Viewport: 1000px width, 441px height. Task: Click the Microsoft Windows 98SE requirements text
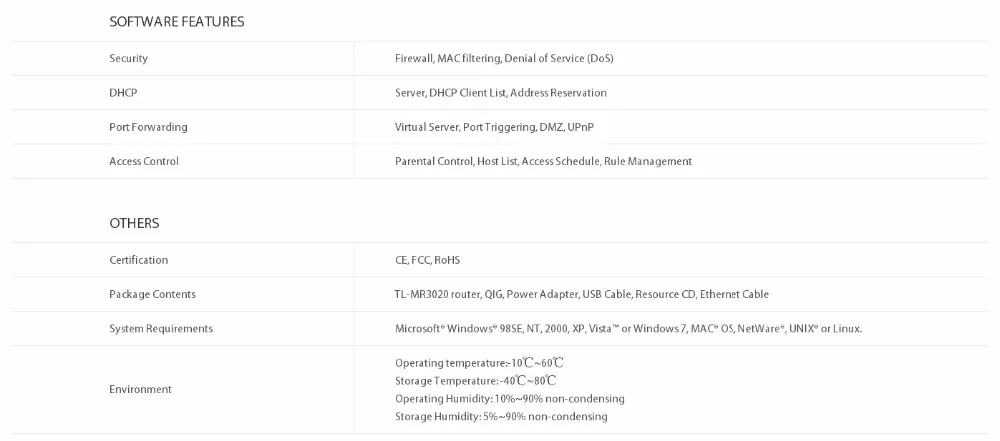628,329
